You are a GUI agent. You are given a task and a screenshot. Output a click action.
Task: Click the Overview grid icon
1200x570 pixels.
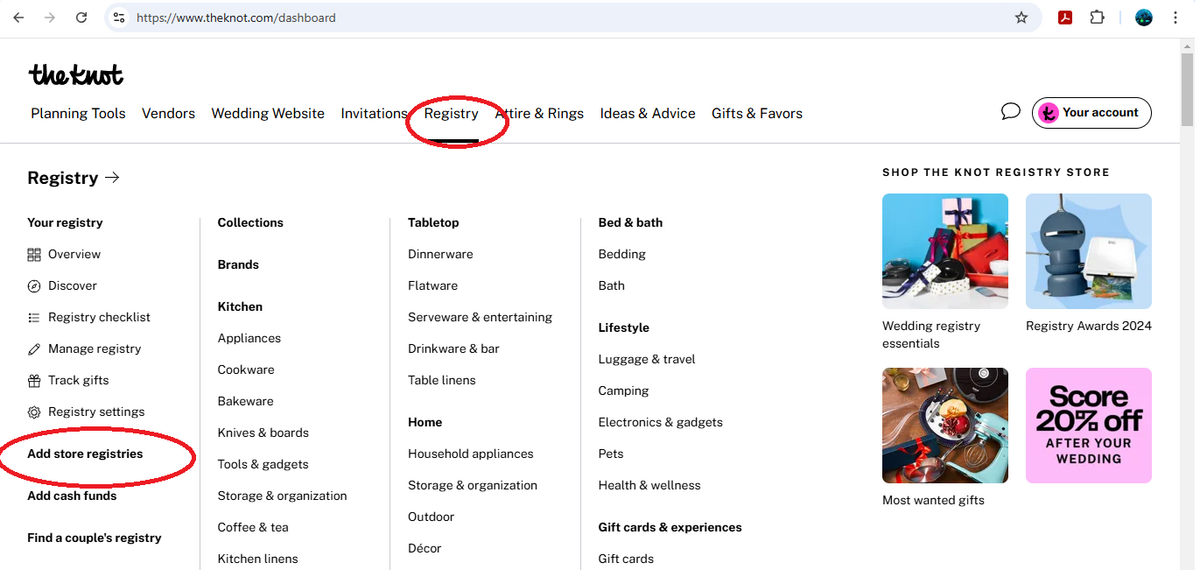[x=34, y=255]
